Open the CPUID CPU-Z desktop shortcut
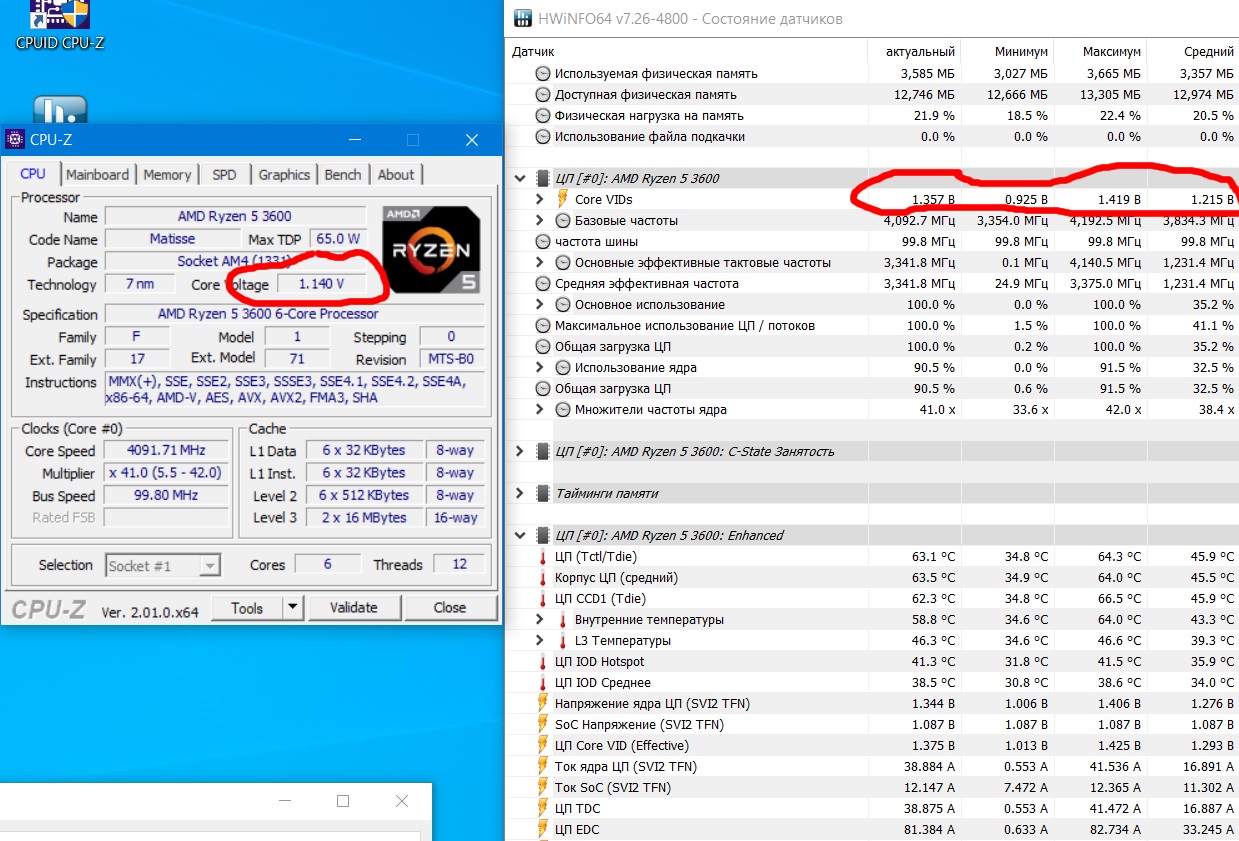 pyautogui.click(x=60, y=25)
